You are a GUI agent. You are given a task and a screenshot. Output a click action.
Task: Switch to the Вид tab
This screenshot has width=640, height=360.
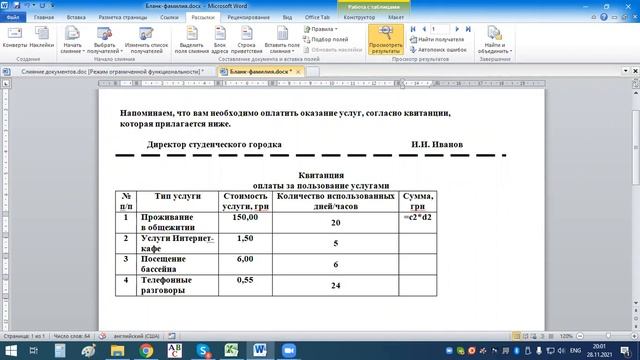[287, 18]
